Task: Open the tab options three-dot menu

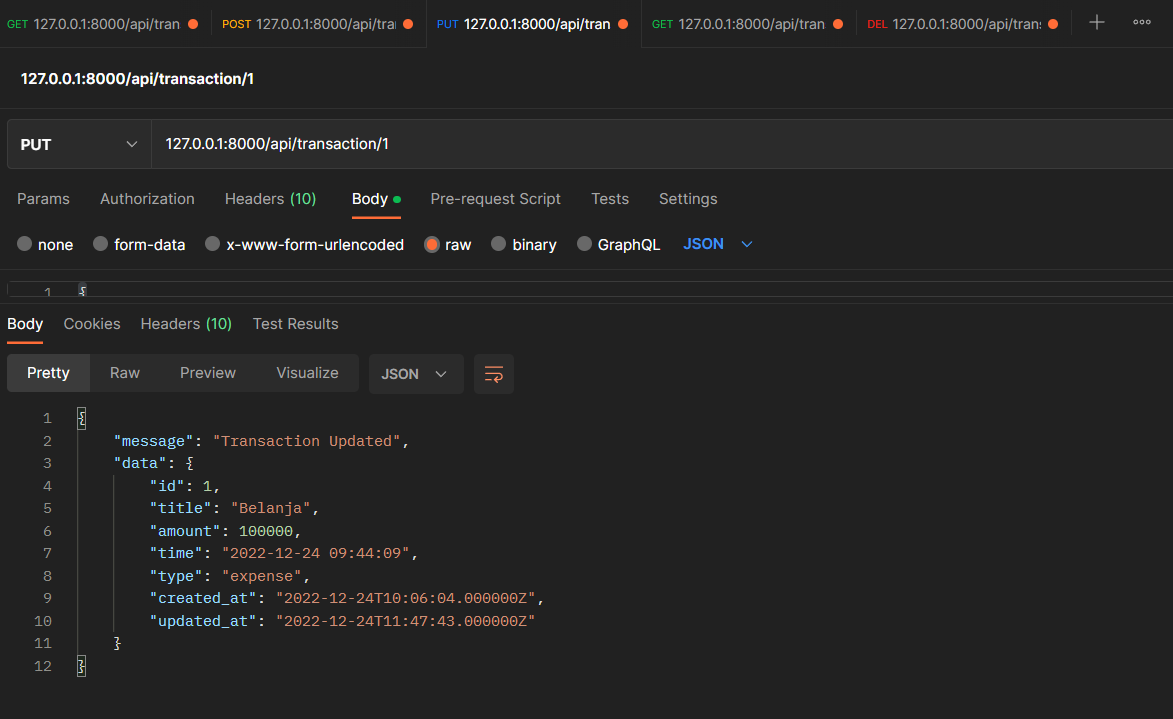Action: tap(1142, 22)
